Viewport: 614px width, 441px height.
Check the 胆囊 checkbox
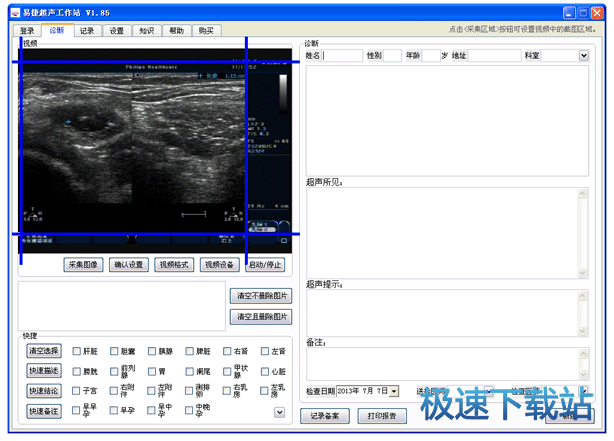tap(114, 351)
